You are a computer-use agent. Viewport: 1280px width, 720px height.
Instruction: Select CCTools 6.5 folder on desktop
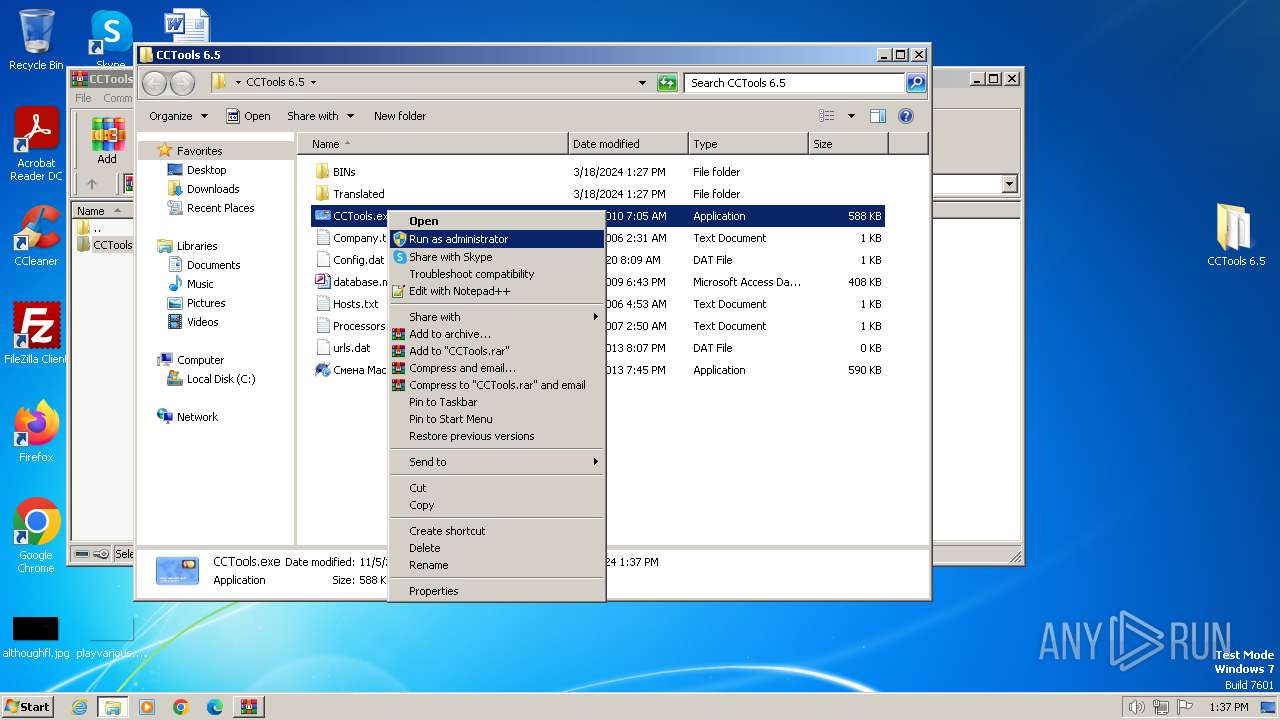[1236, 235]
